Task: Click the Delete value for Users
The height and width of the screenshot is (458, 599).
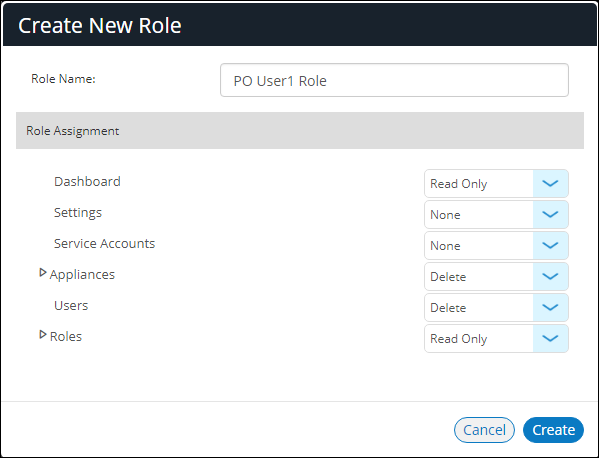Action: click(448, 308)
